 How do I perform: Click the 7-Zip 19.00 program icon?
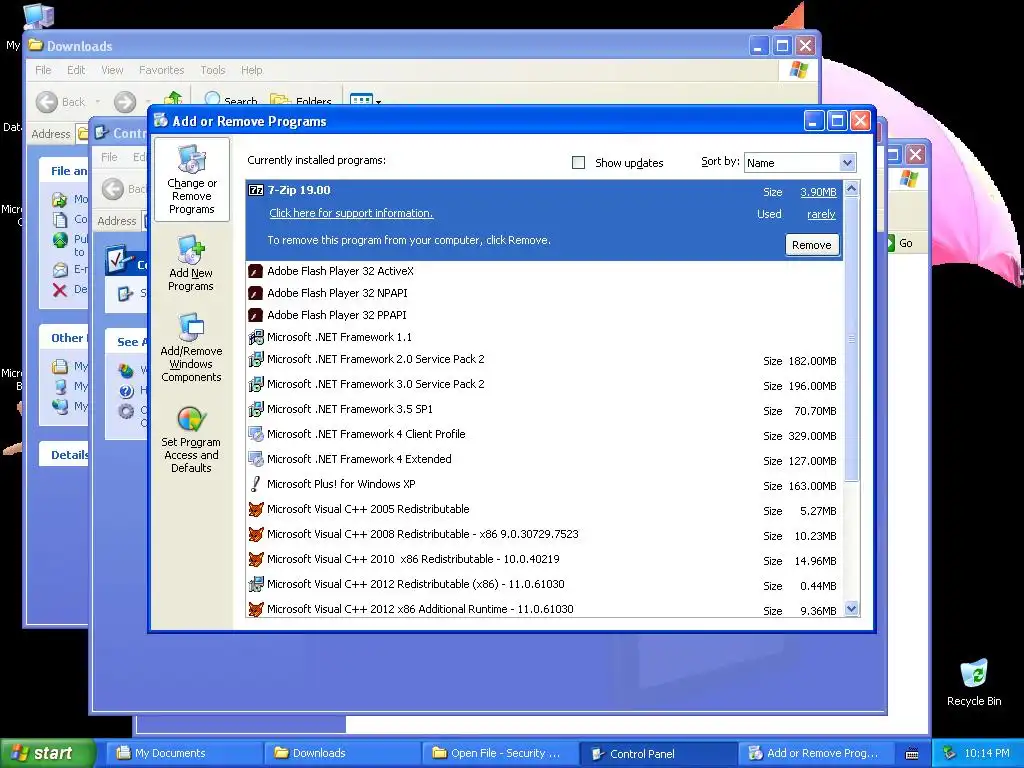click(x=256, y=190)
